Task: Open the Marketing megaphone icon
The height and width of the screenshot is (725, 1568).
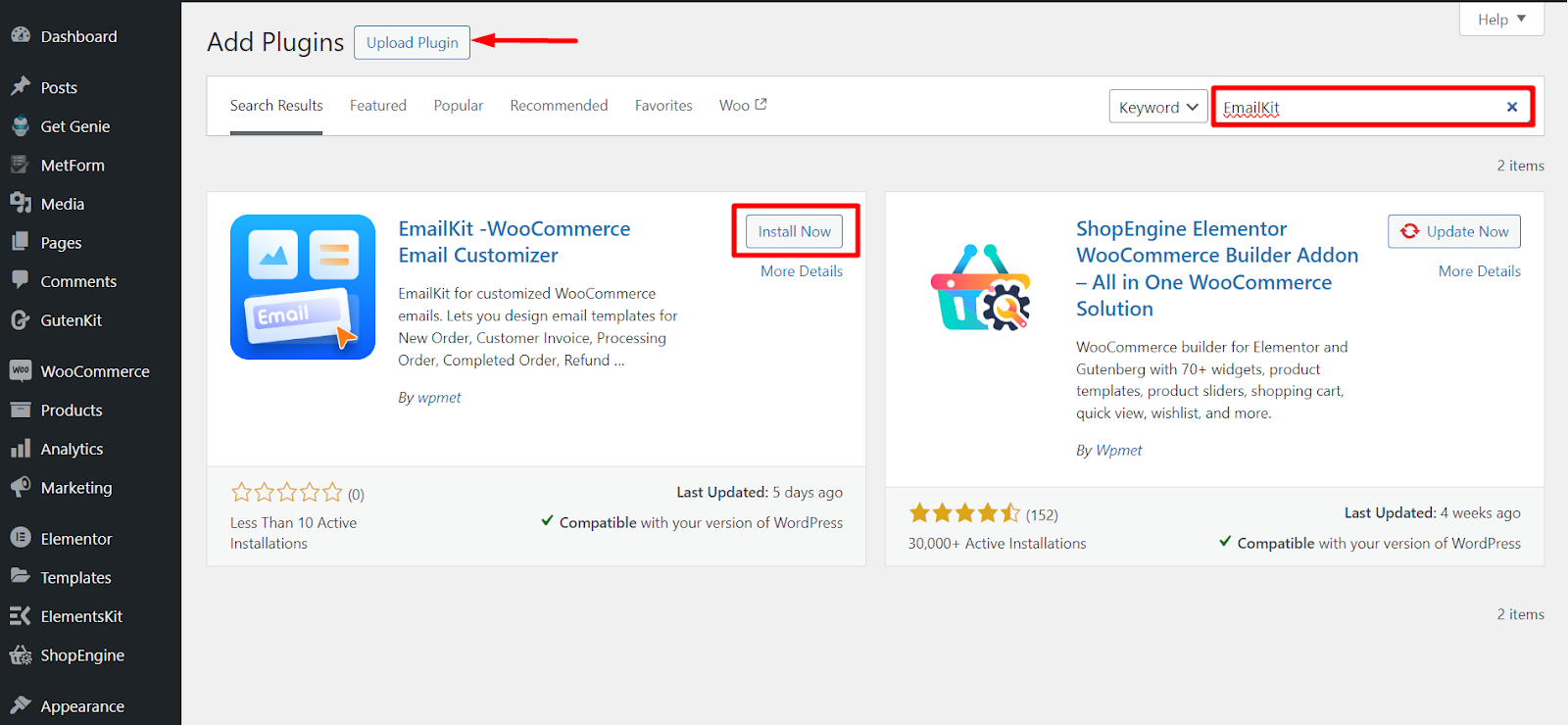Action: tap(21, 487)
